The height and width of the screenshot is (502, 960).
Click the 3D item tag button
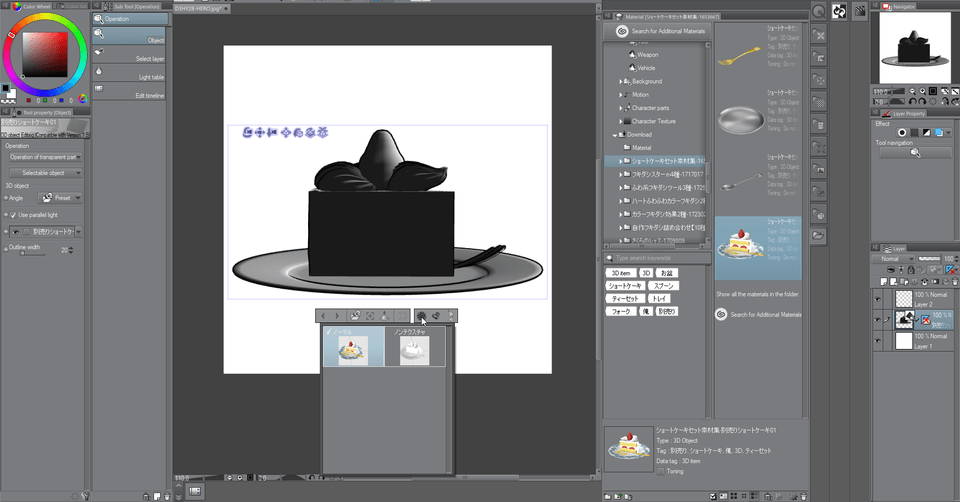tap(620, 273)
